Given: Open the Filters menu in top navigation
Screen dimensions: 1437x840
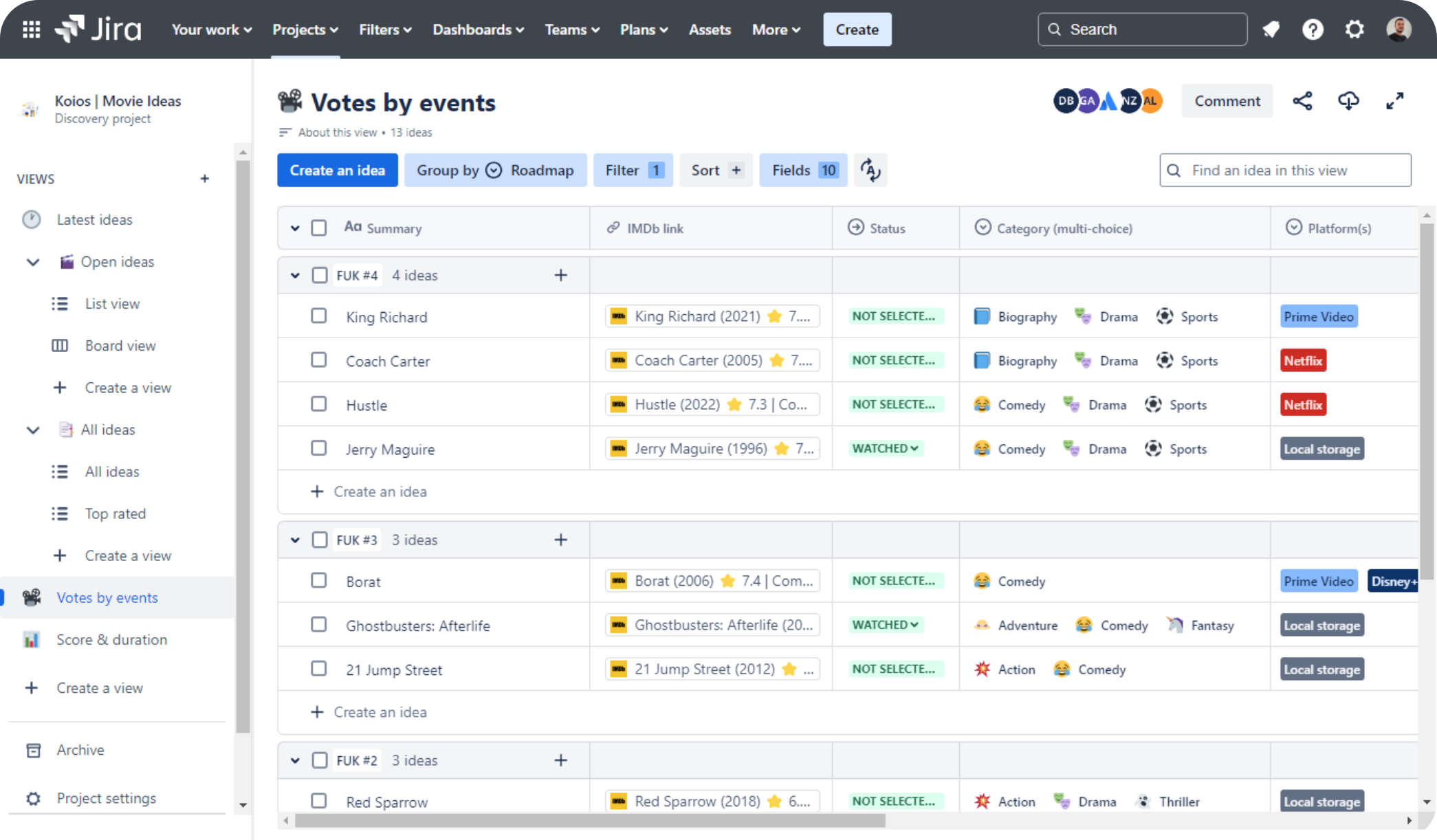Looking at the screenshot, I should click(385, 30).
